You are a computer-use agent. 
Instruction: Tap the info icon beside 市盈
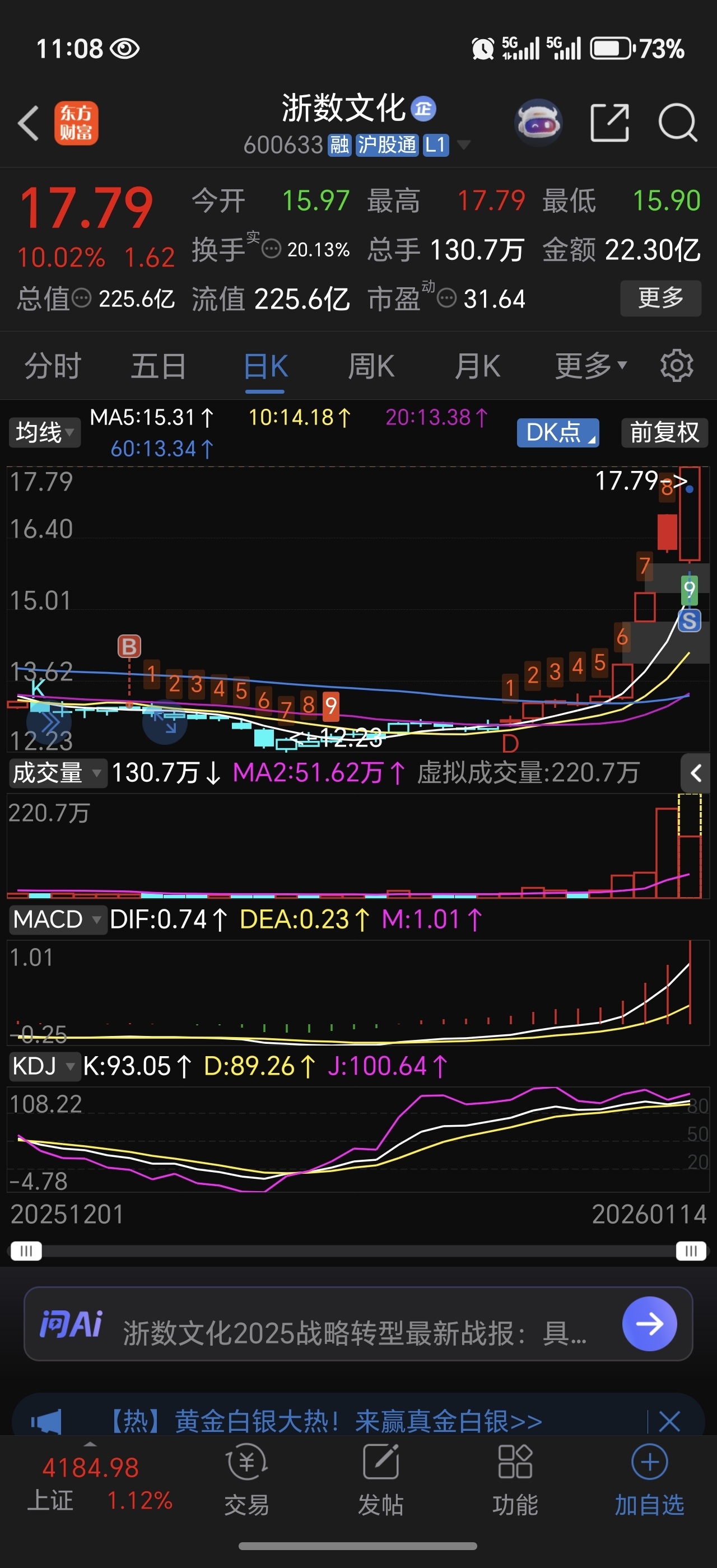447,298
